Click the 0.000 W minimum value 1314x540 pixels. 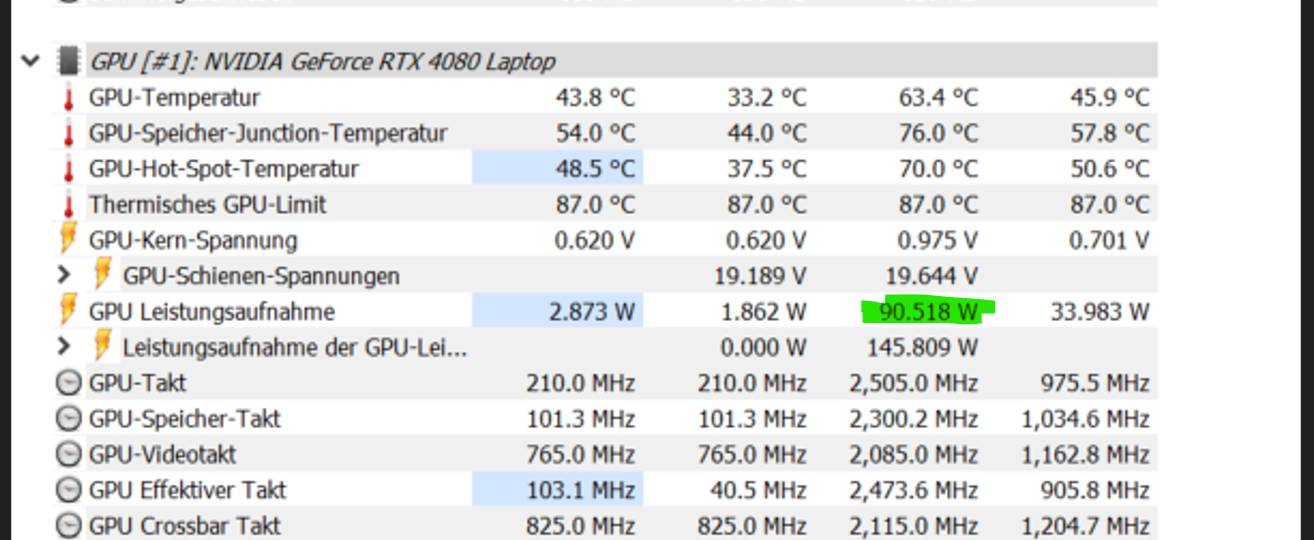tap(764, 347)
